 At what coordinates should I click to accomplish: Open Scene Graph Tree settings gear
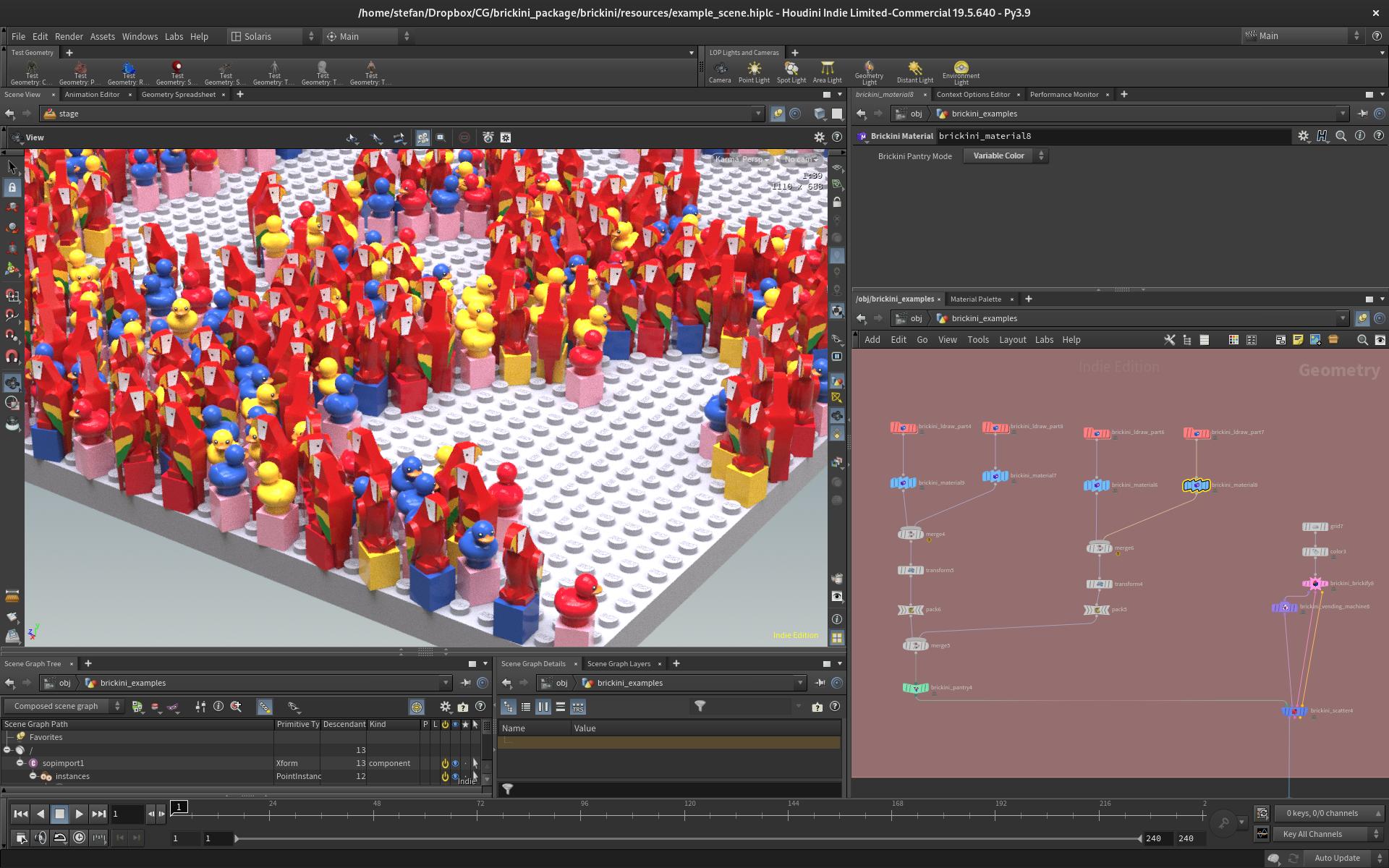[x=446, y=707]
